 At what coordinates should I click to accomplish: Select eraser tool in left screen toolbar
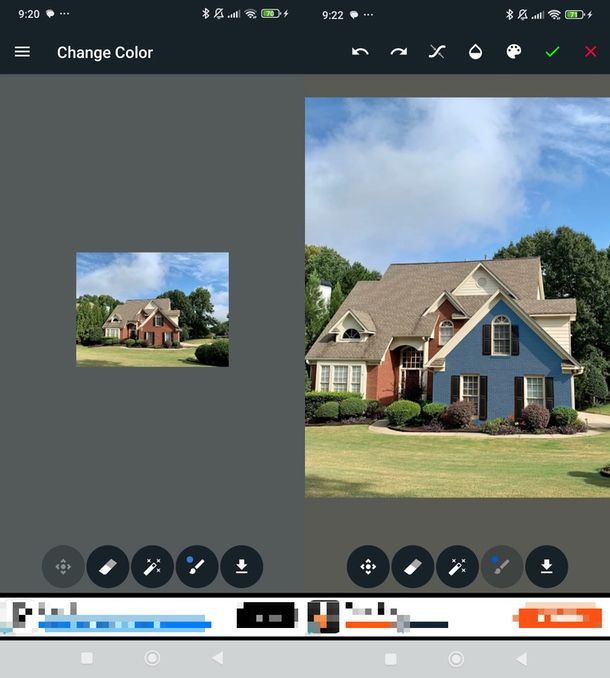[x=108, y=566]
